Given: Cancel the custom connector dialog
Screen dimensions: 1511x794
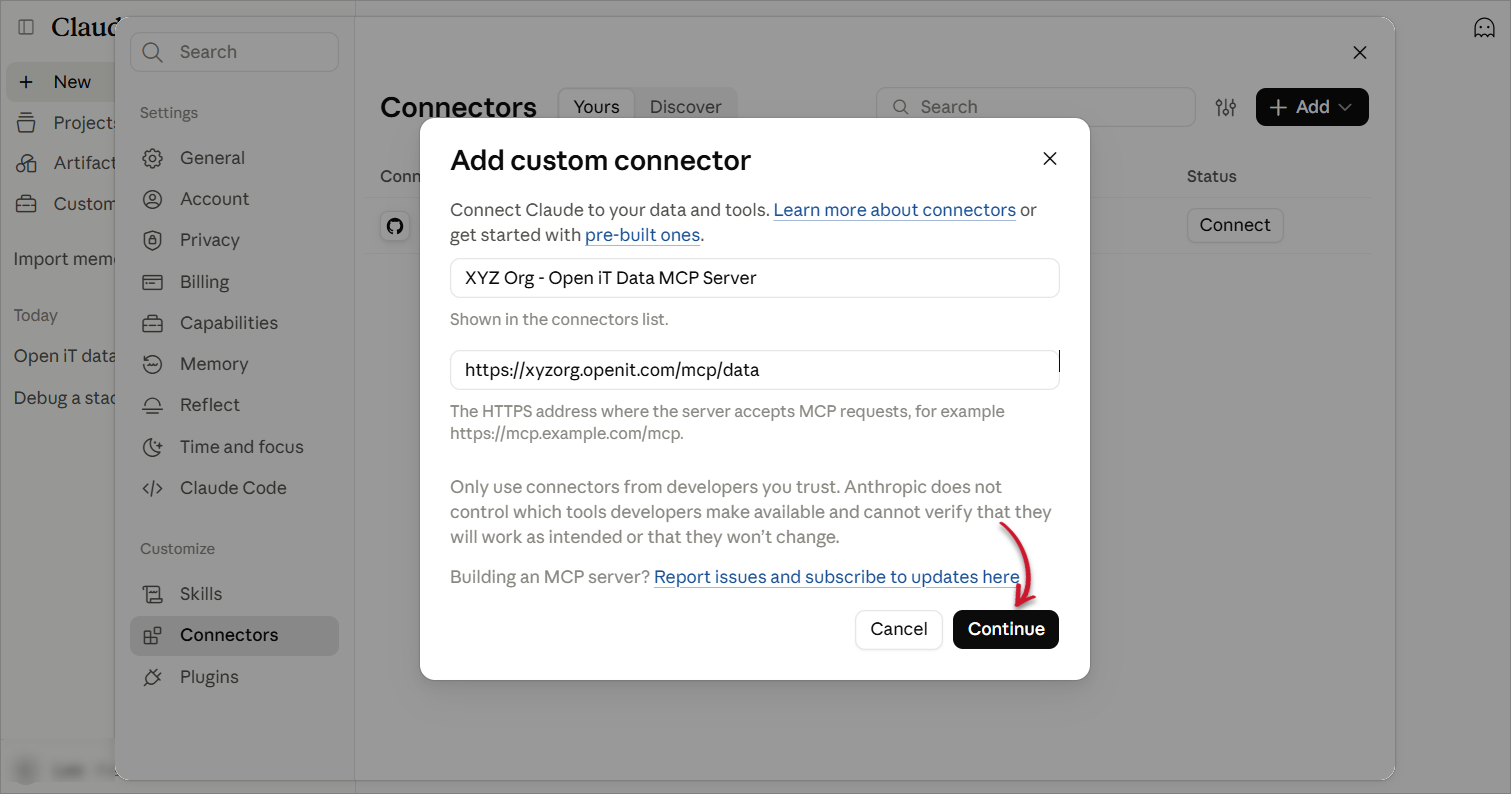Looking at the screenshot, I should [899, 629].
